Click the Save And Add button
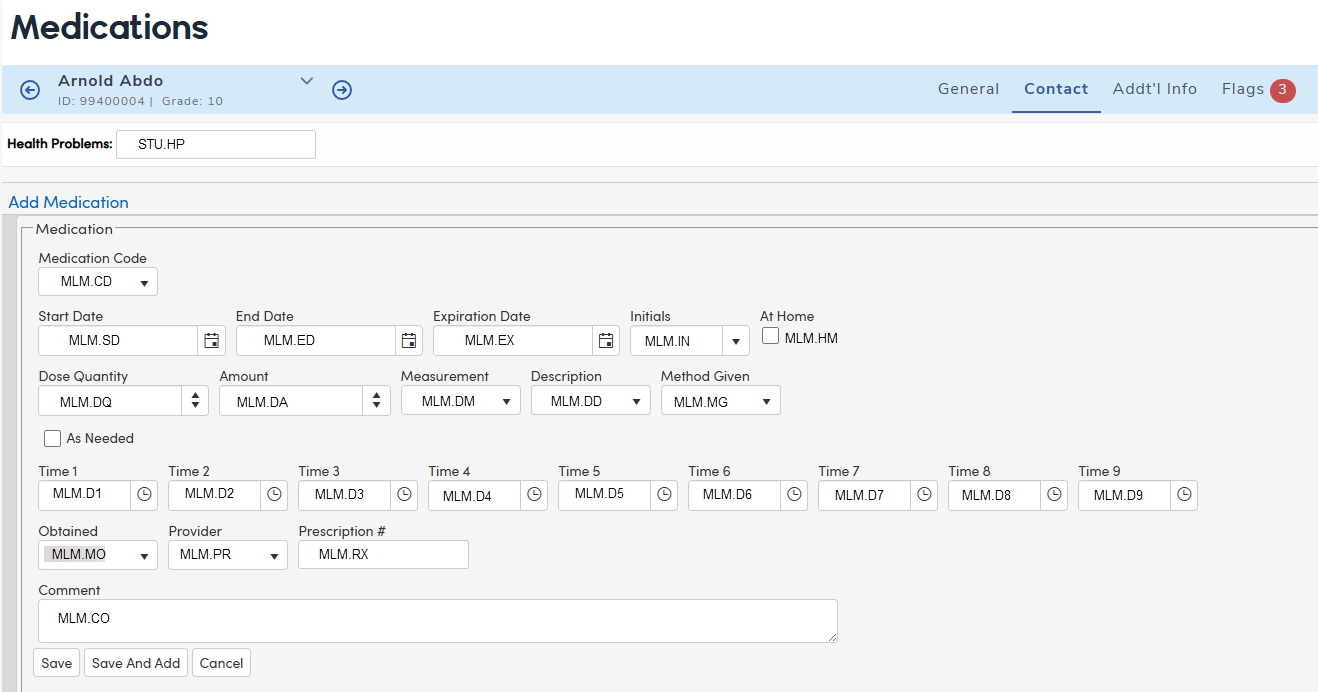 136,663
